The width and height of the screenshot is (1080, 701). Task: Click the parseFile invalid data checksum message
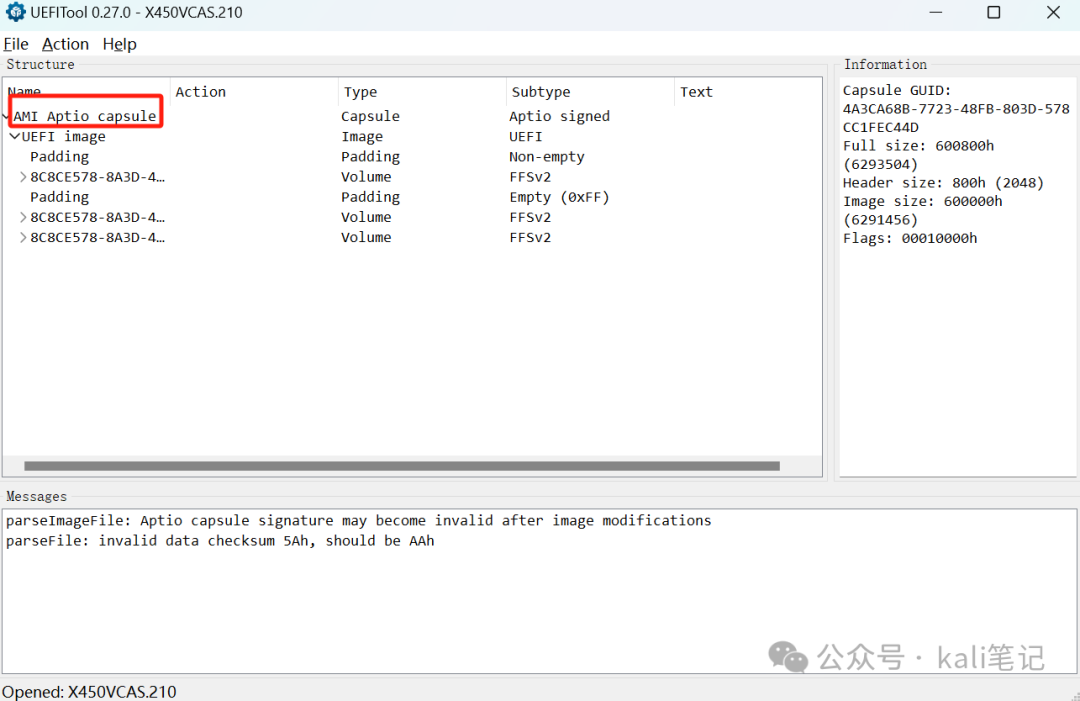point(220,541)
